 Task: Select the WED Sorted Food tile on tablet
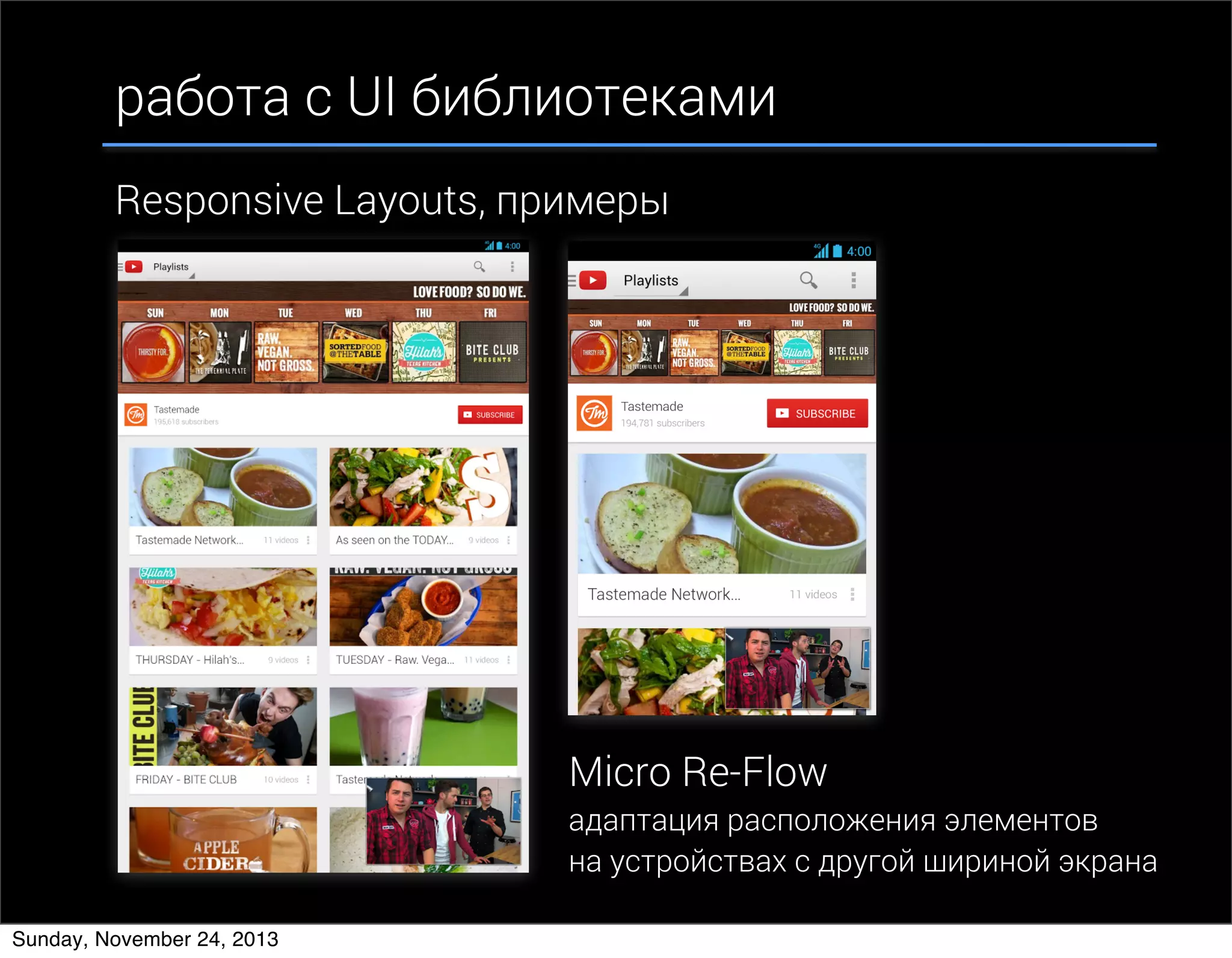coord(355,352)
